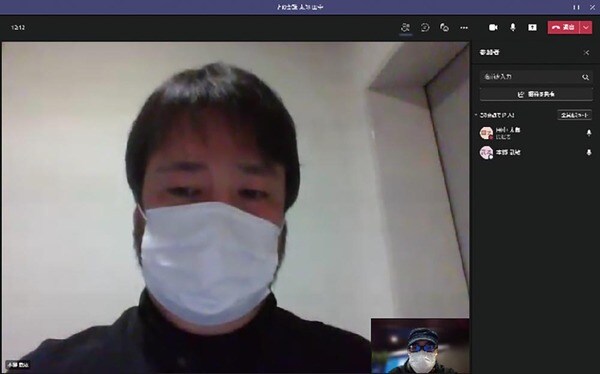This screenshot has height=374, width=600.
Task: Click the search magnifier icon
Action: (x=585, y=77)
